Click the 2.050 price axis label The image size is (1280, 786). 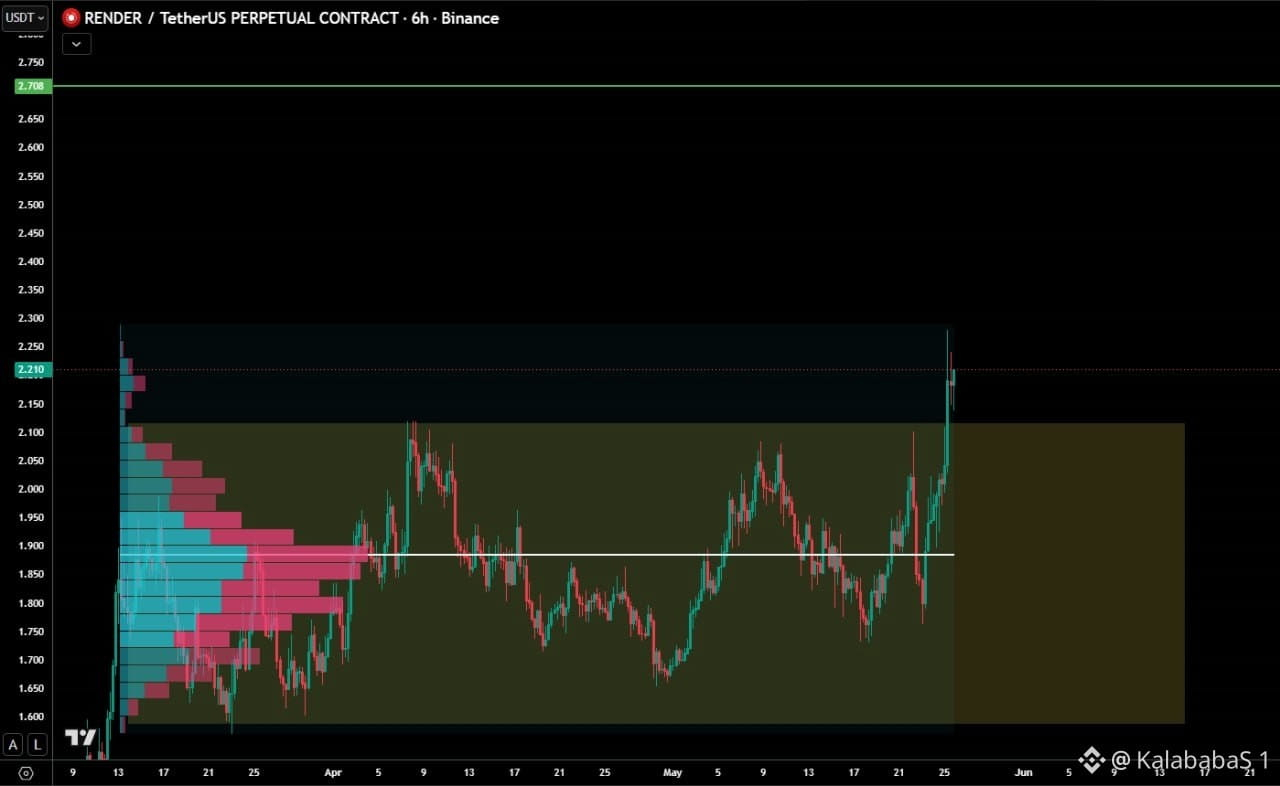coord(31,461)
